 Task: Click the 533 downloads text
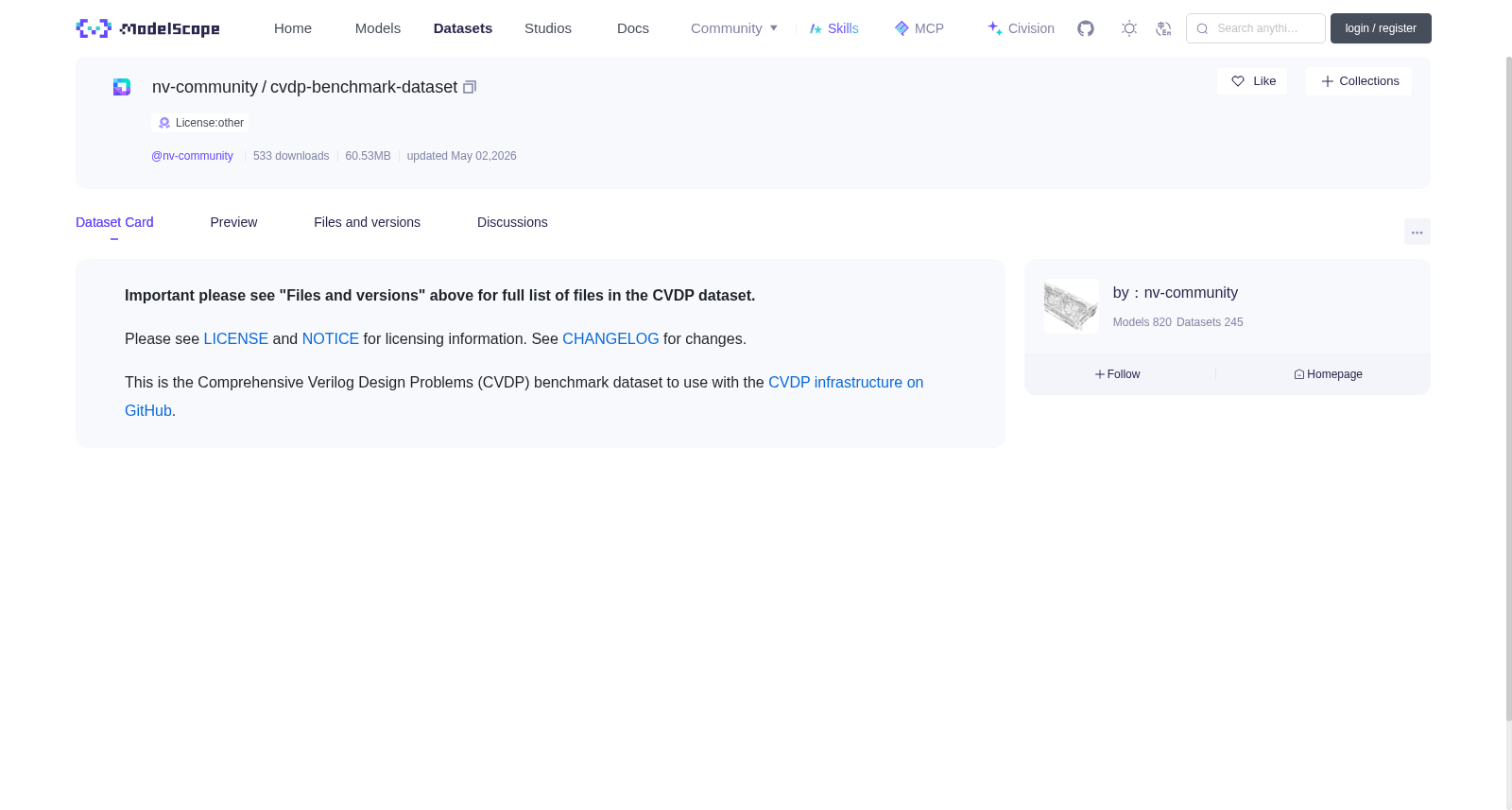[x=291, y=156]
